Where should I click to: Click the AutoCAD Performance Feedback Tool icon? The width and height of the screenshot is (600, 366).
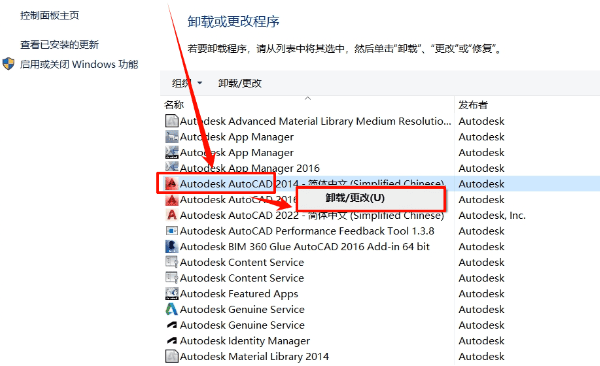(x=171, y=231)
